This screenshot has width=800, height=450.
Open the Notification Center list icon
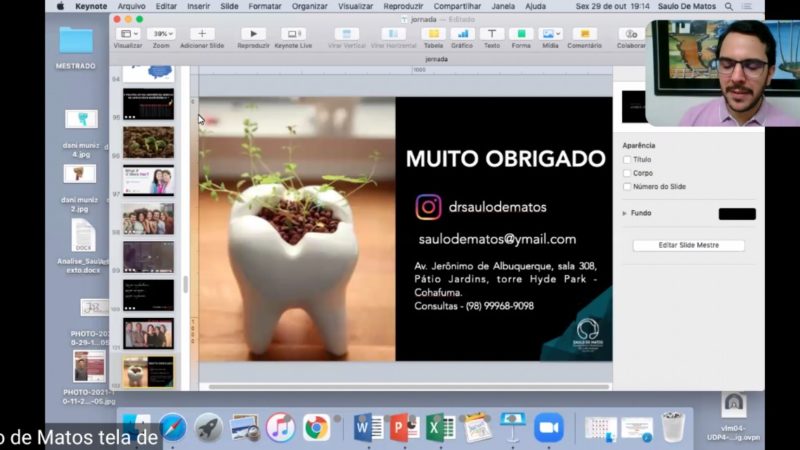(747, 6)
